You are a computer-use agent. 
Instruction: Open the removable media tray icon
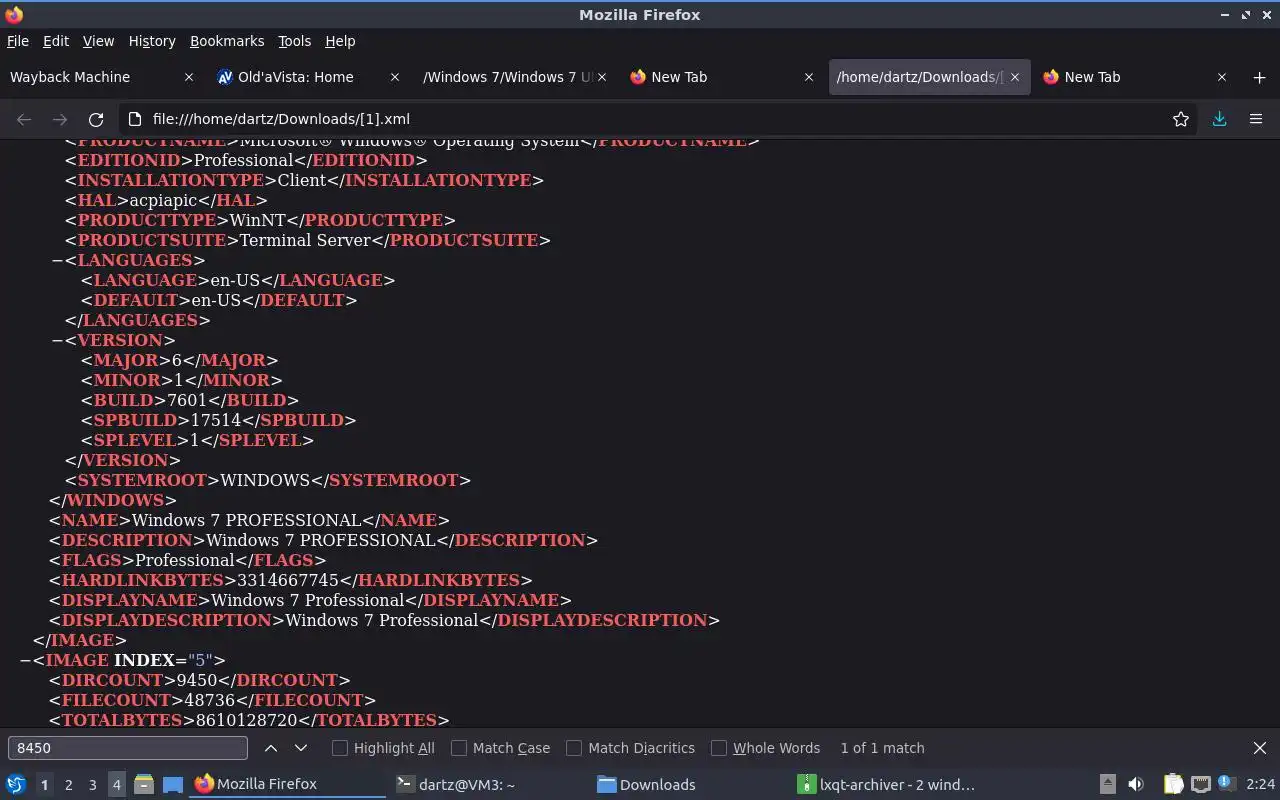pos(1108,784)
